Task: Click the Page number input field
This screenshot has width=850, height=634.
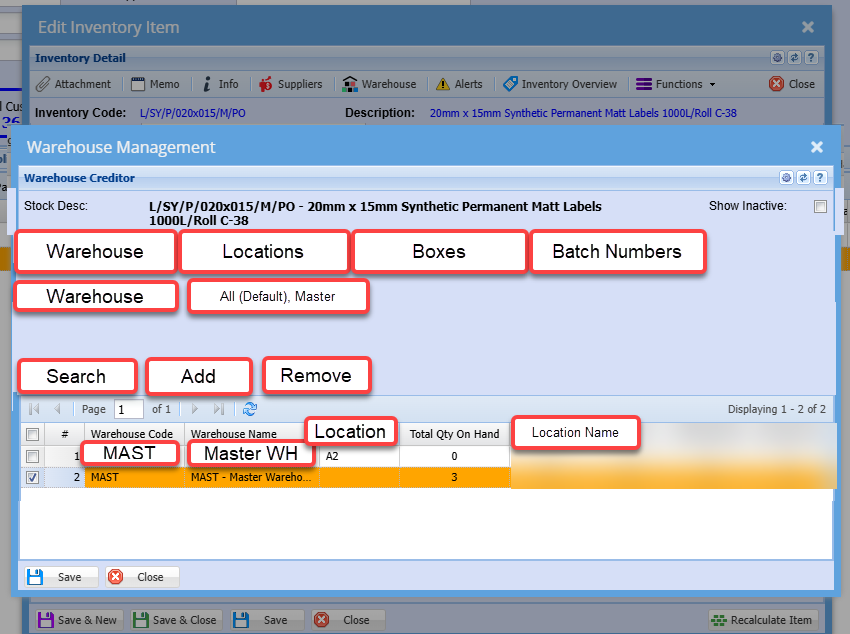Action: [128, 409]
